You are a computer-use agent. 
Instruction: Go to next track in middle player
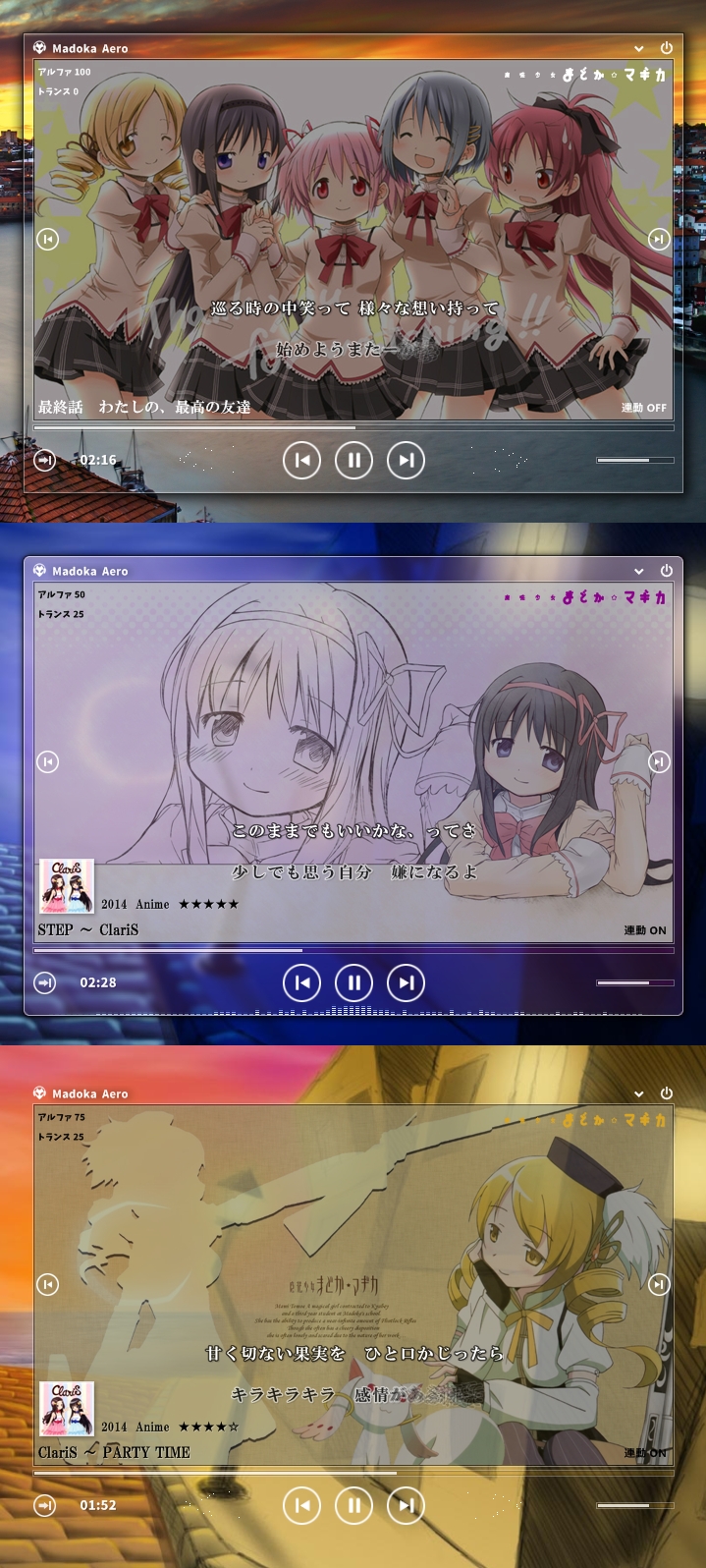tap(406, 982)
